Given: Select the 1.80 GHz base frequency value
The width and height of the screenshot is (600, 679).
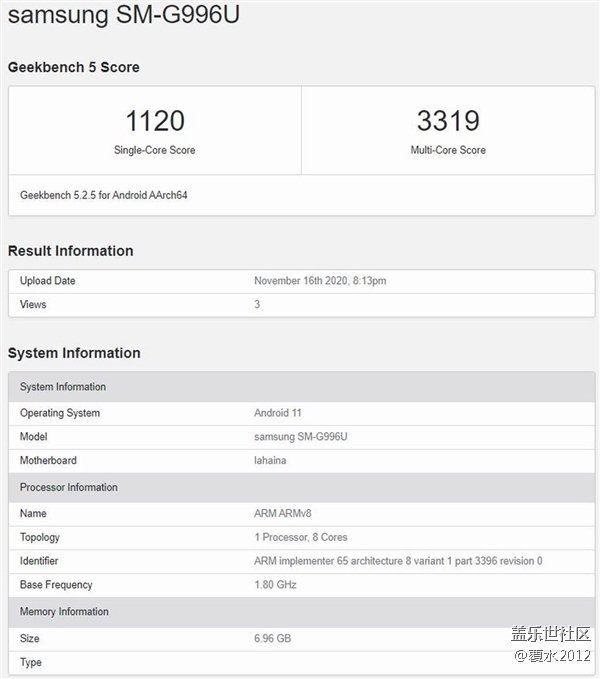Looking at the screenshot, I should tap(275, 585).
